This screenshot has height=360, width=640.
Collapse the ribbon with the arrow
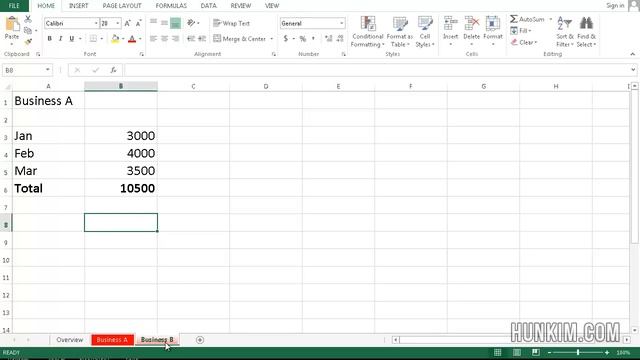point(632,54)
